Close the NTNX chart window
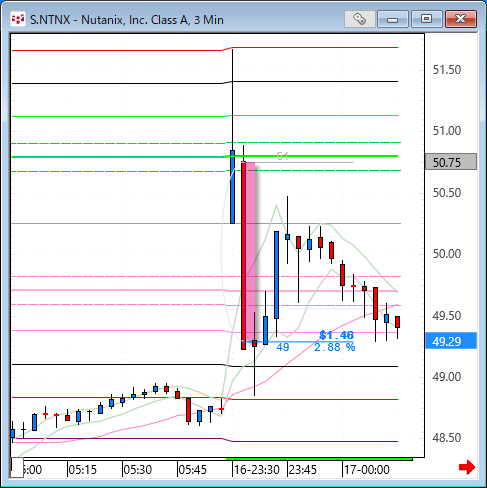The height and width of the screenshot is (488, 487). (x=461, y=19)
